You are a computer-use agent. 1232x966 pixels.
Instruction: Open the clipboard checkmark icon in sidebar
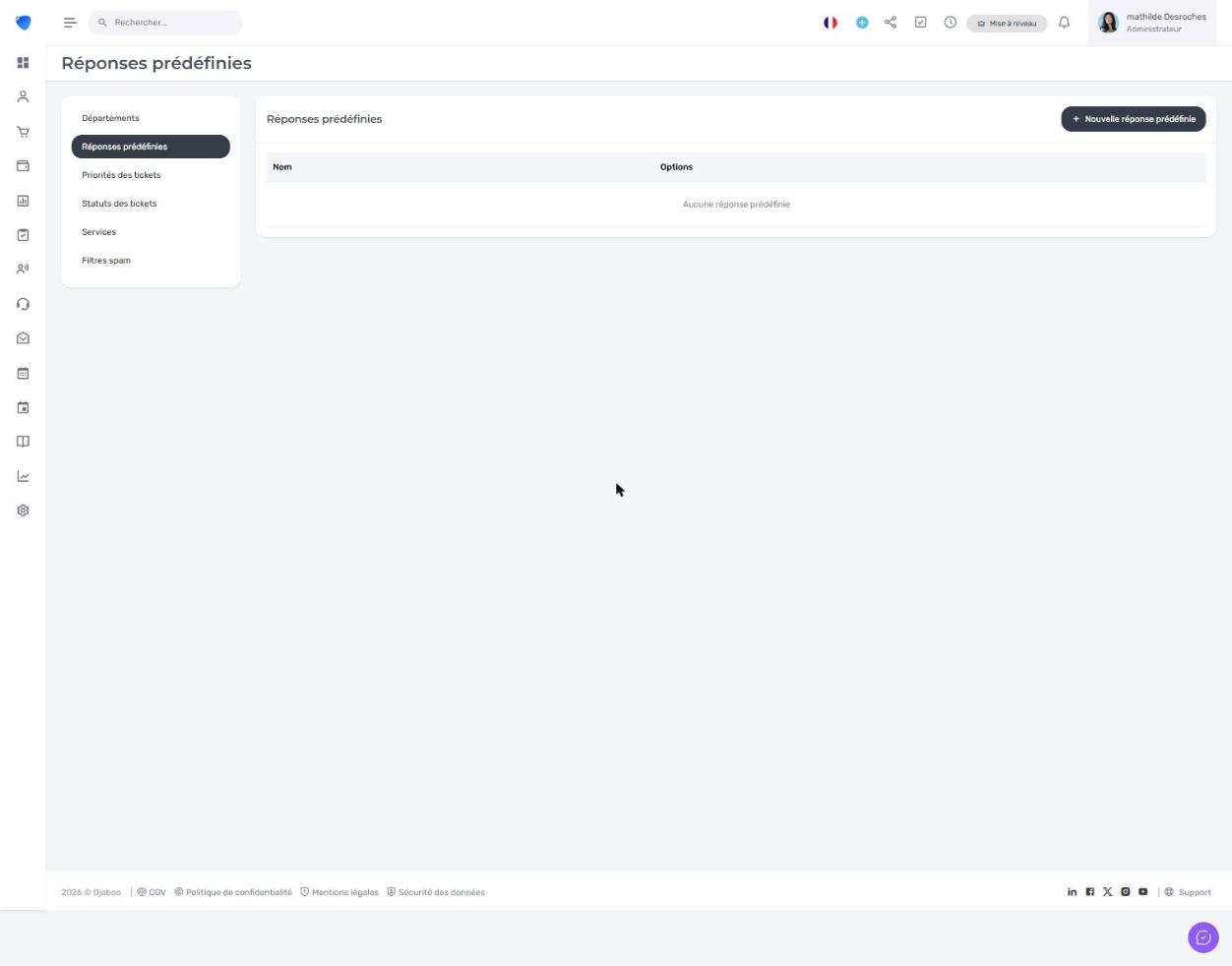tap(23, 235)
